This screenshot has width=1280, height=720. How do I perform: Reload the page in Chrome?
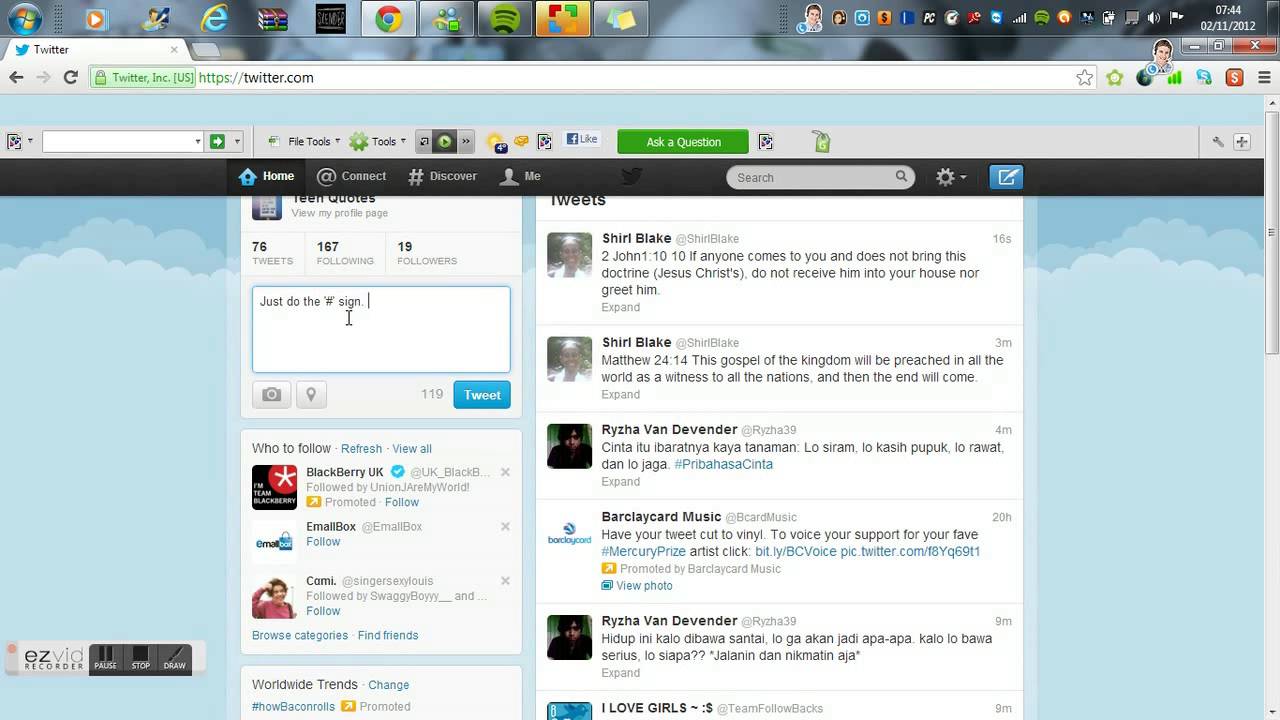pyautogui.click(x=71, y=77)
